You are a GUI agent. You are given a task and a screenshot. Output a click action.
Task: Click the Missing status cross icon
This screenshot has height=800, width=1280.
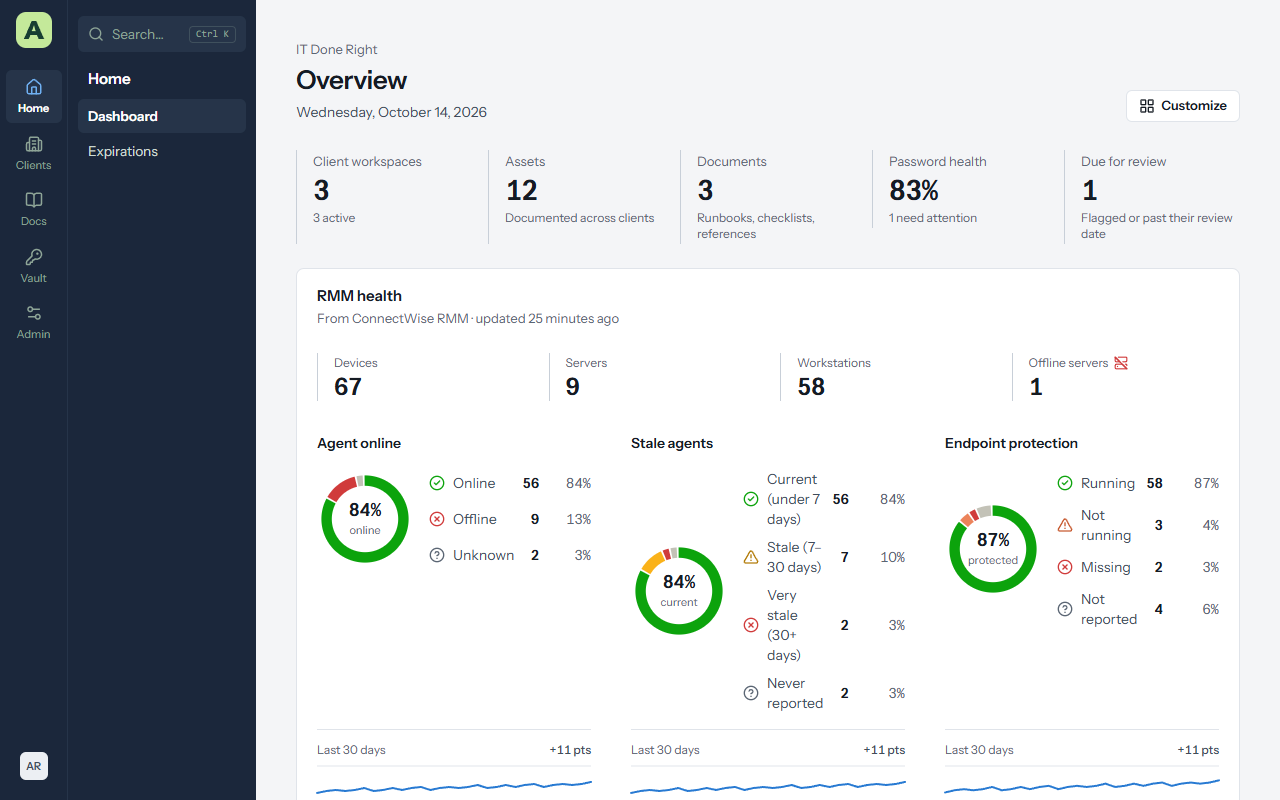[x=1065, y=567]
